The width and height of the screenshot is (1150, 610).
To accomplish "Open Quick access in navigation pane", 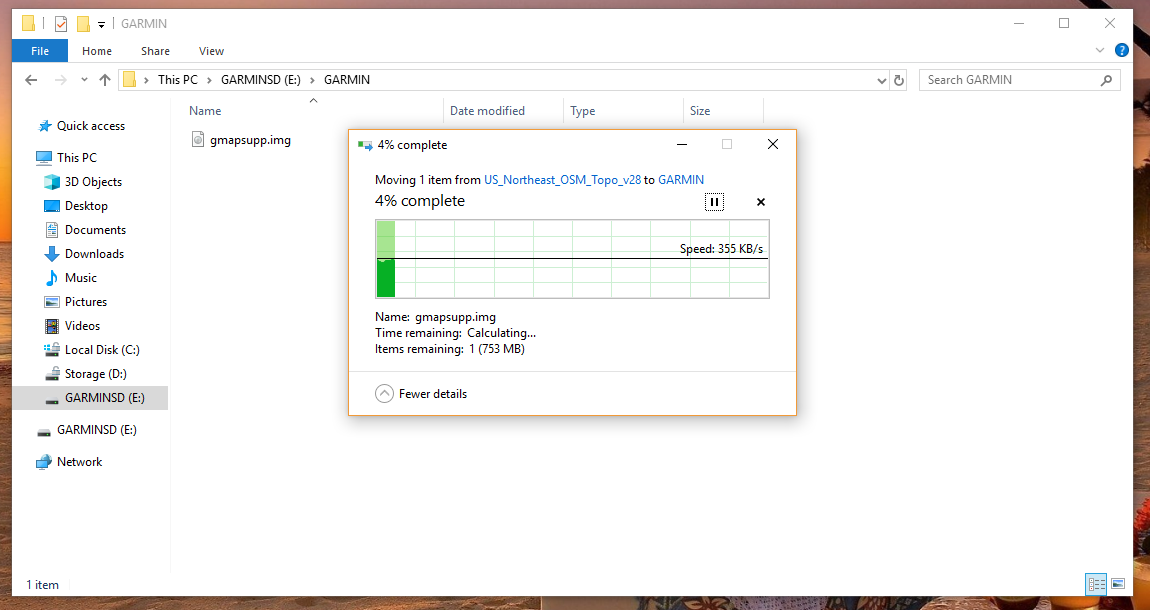I will click(x=91, y=126).
